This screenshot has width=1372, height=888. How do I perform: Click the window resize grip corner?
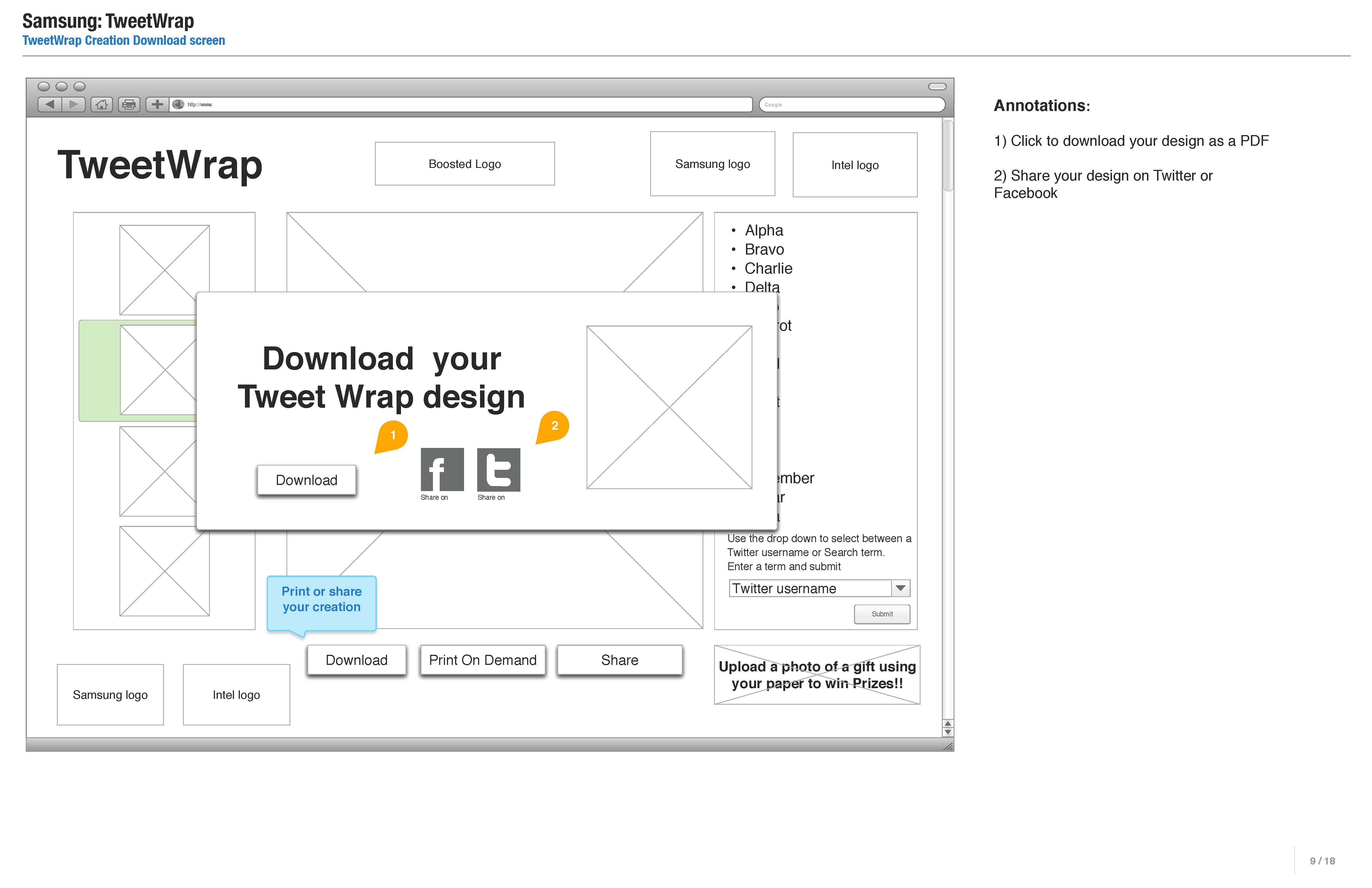coord(948,746)
